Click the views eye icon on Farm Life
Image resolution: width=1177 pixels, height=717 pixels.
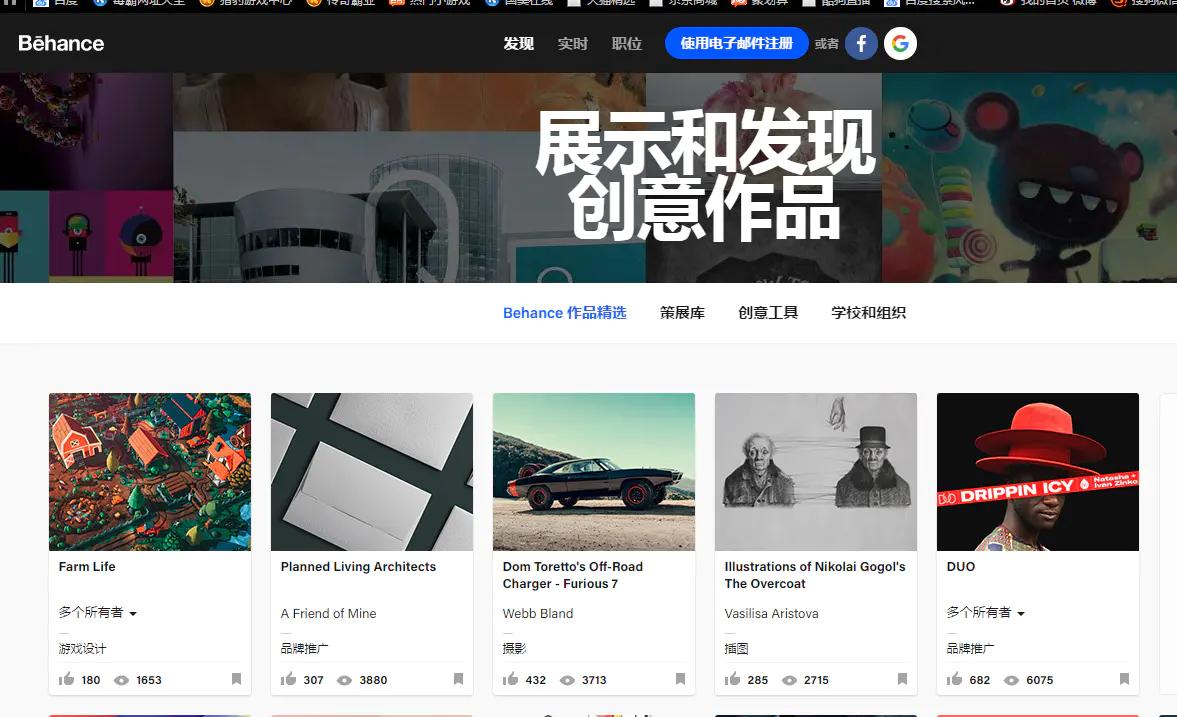tap(121, 680)
